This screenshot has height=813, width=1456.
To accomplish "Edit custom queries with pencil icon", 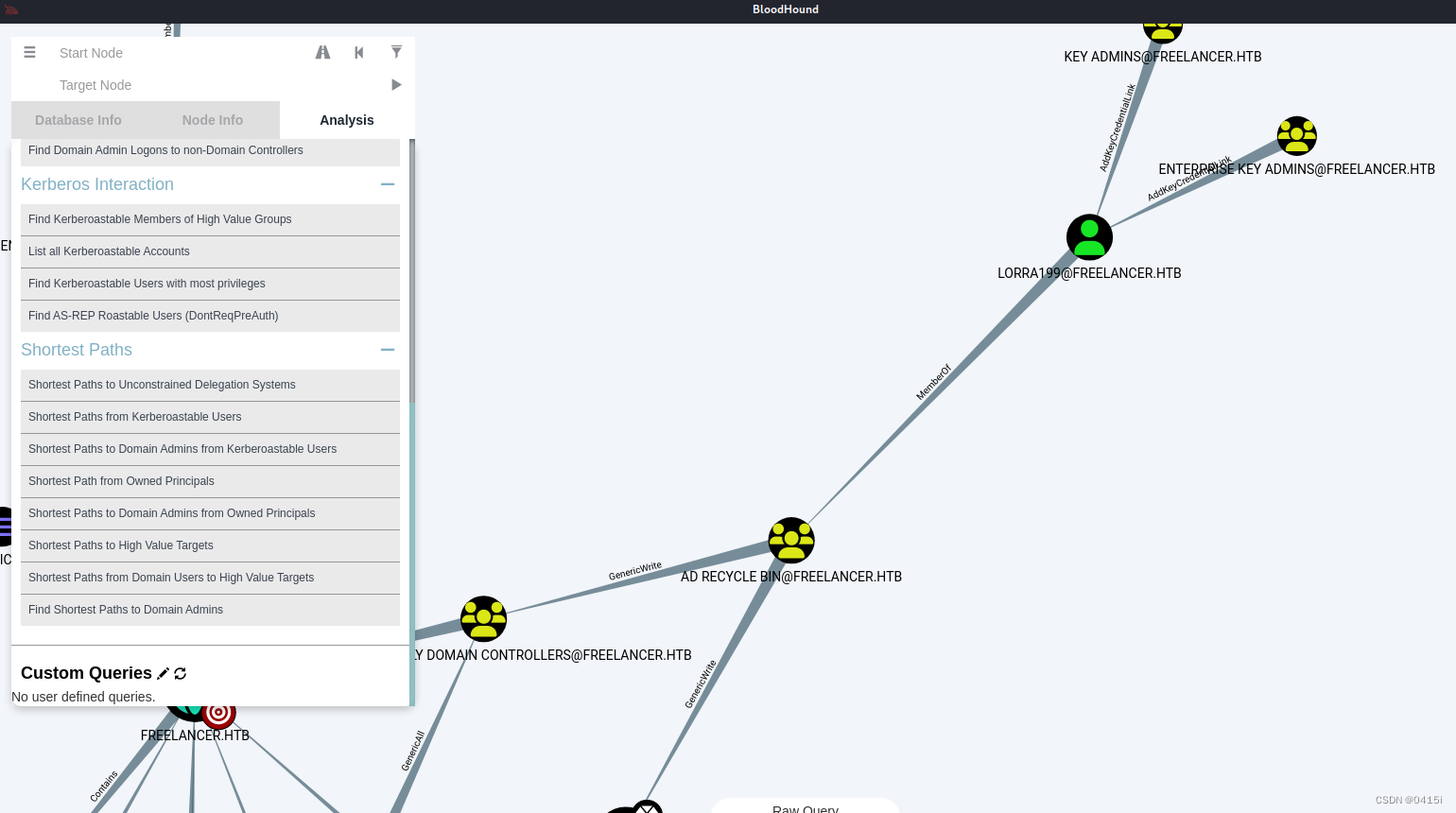I will click(164, 673).
